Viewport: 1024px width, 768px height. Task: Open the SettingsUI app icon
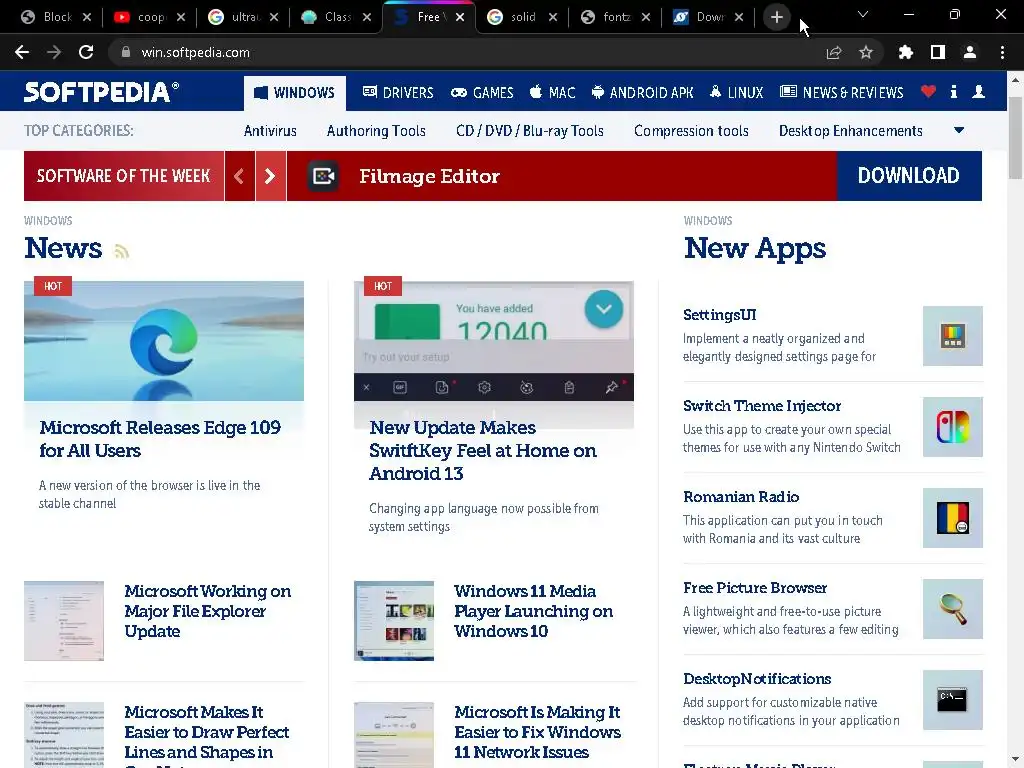click(952, 336)
